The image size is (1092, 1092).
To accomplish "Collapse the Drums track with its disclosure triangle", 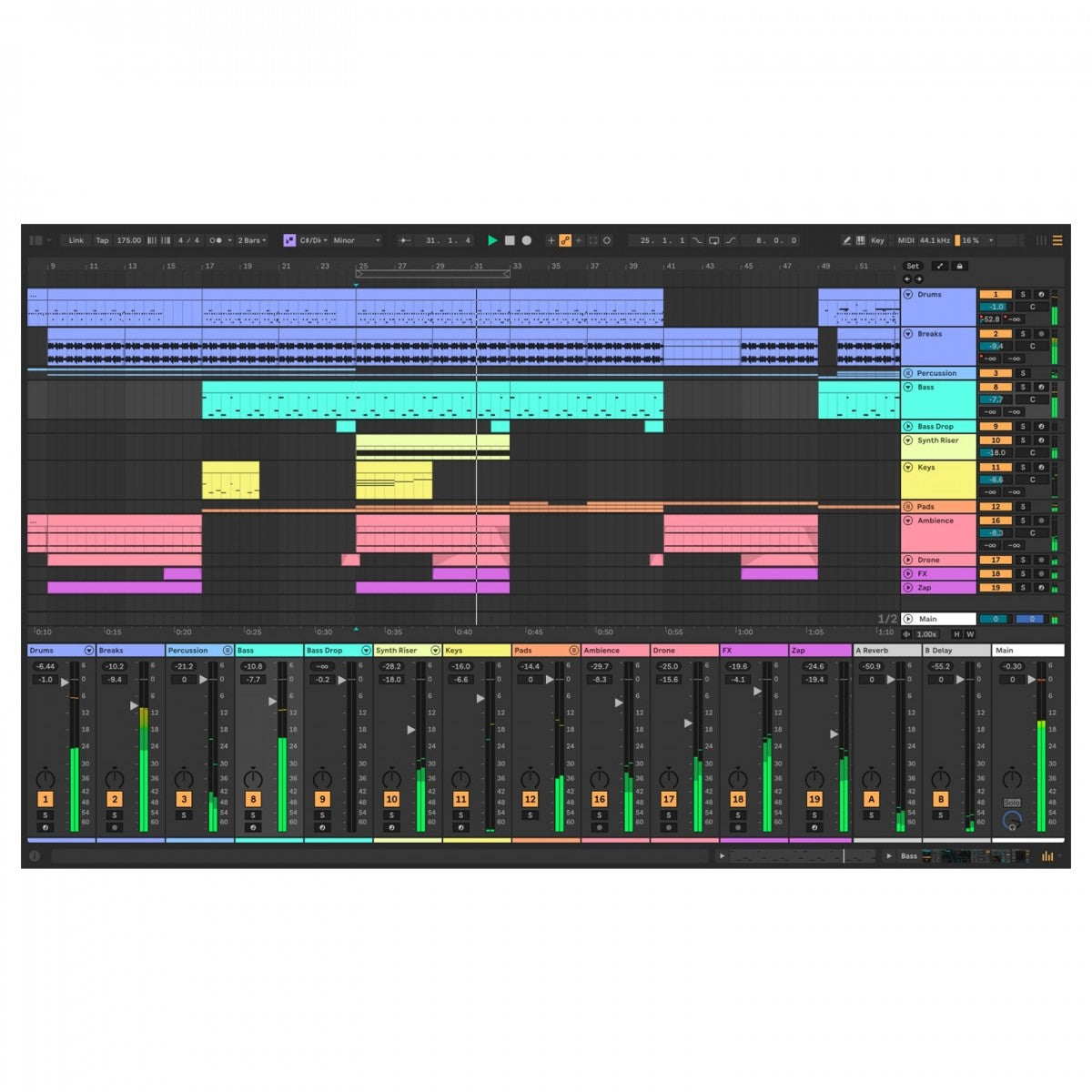I will tap(906, 295).
